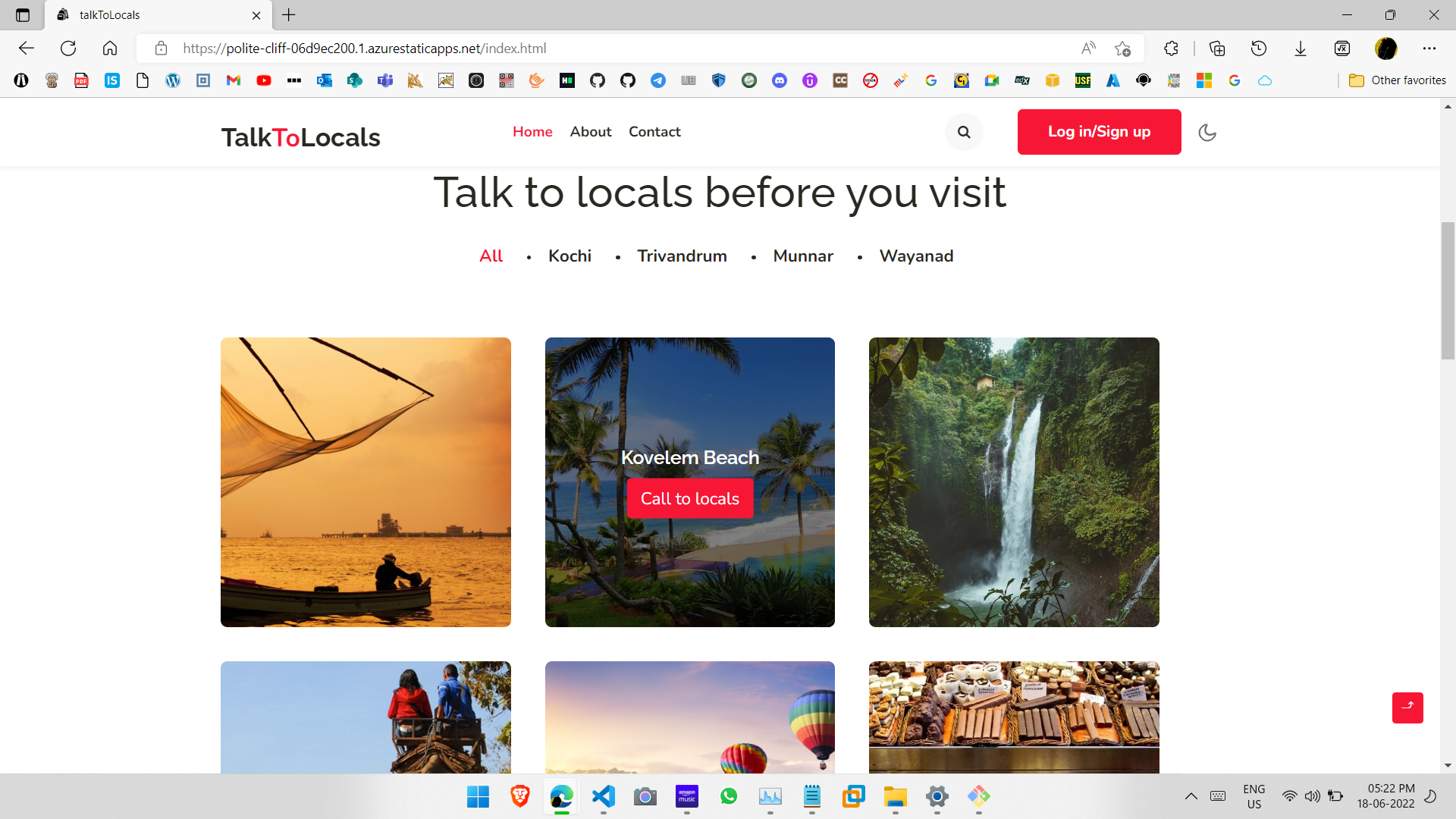Screen dimensions: 1456x819
Task: Select the Kochi location filter
Action: click(570, 256)
